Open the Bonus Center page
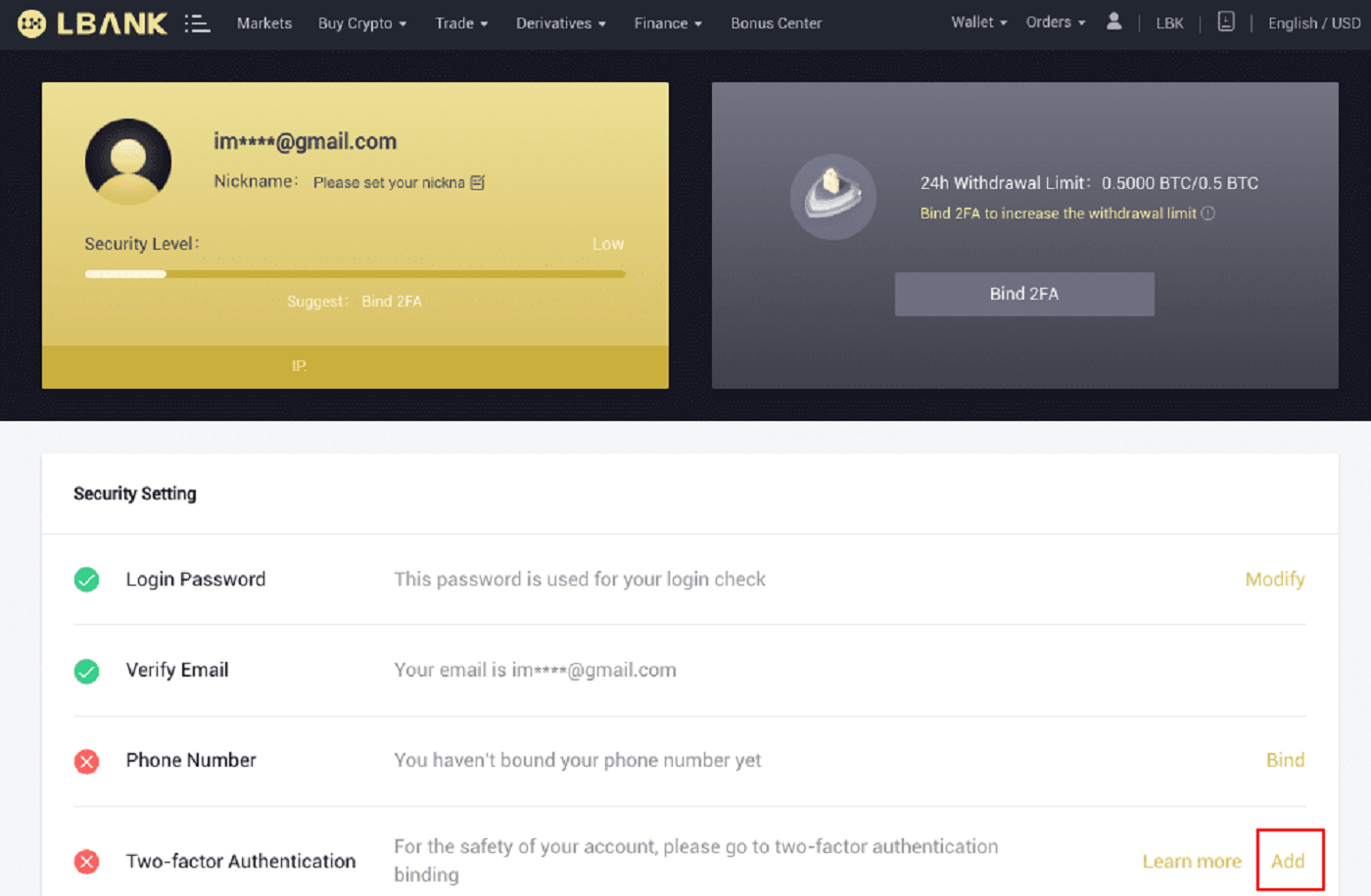 coord(776,24)
